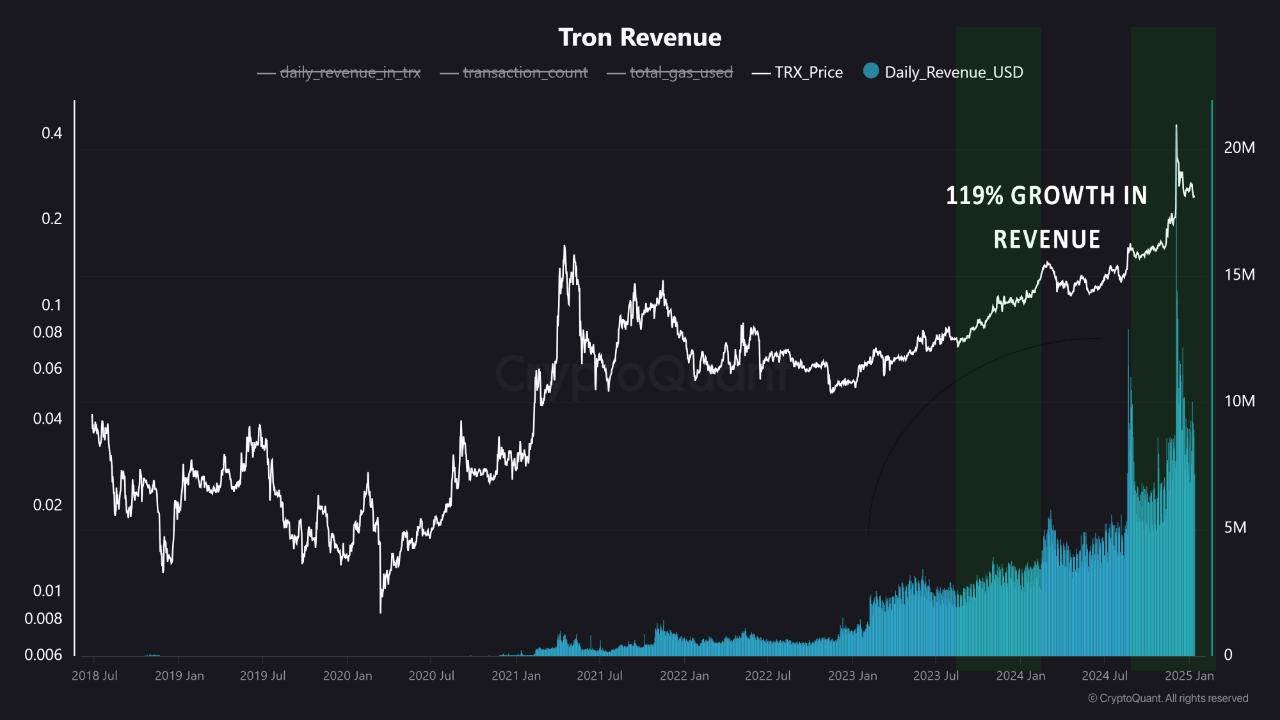Click the 2019 Jul date label
This screenshot has width=1280, height=720.
tap(261, 676)
